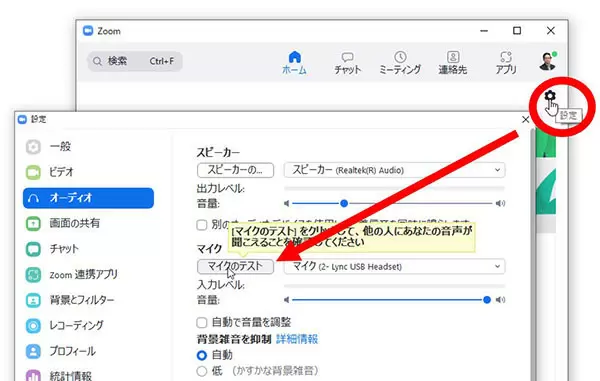Click the スピーカーの... test button
Image resolution: width=600 pixels, height=381 pixels.
tap(235, 170)
